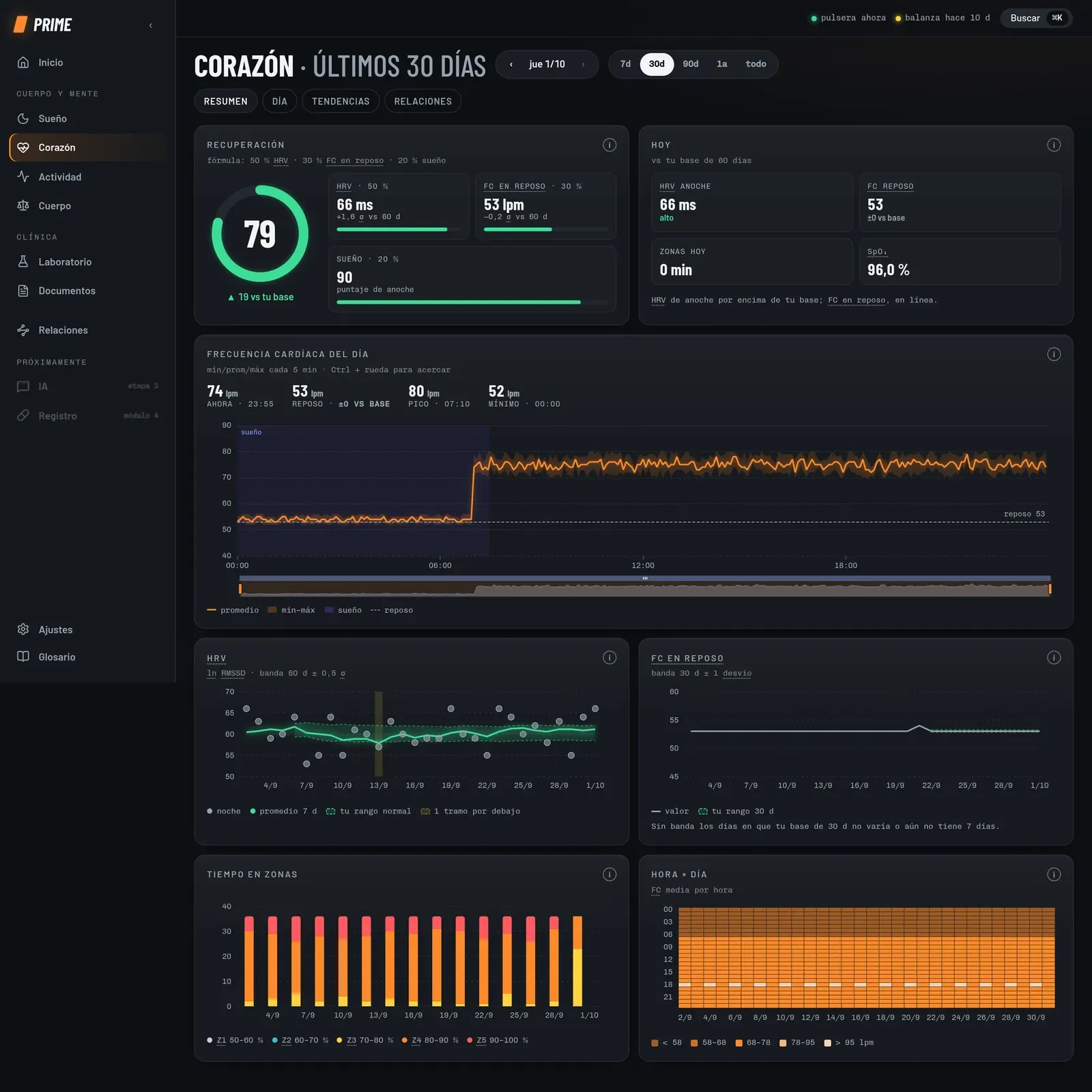1092x1092 pixels.
Task: Switch to the Resumen tab
Action: coord(226,101)
